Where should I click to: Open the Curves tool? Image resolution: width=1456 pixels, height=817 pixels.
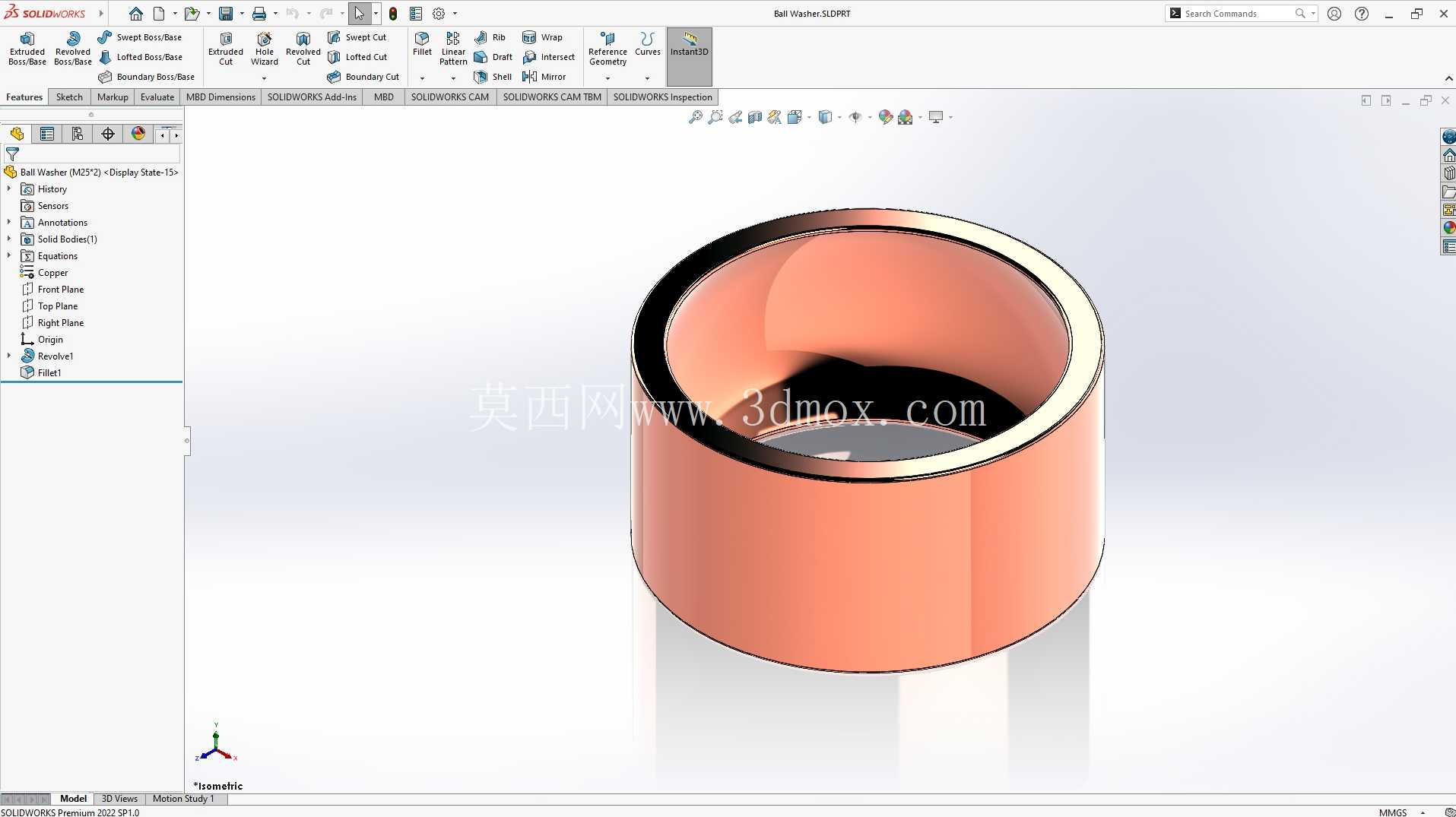click(x=648, y=44)
